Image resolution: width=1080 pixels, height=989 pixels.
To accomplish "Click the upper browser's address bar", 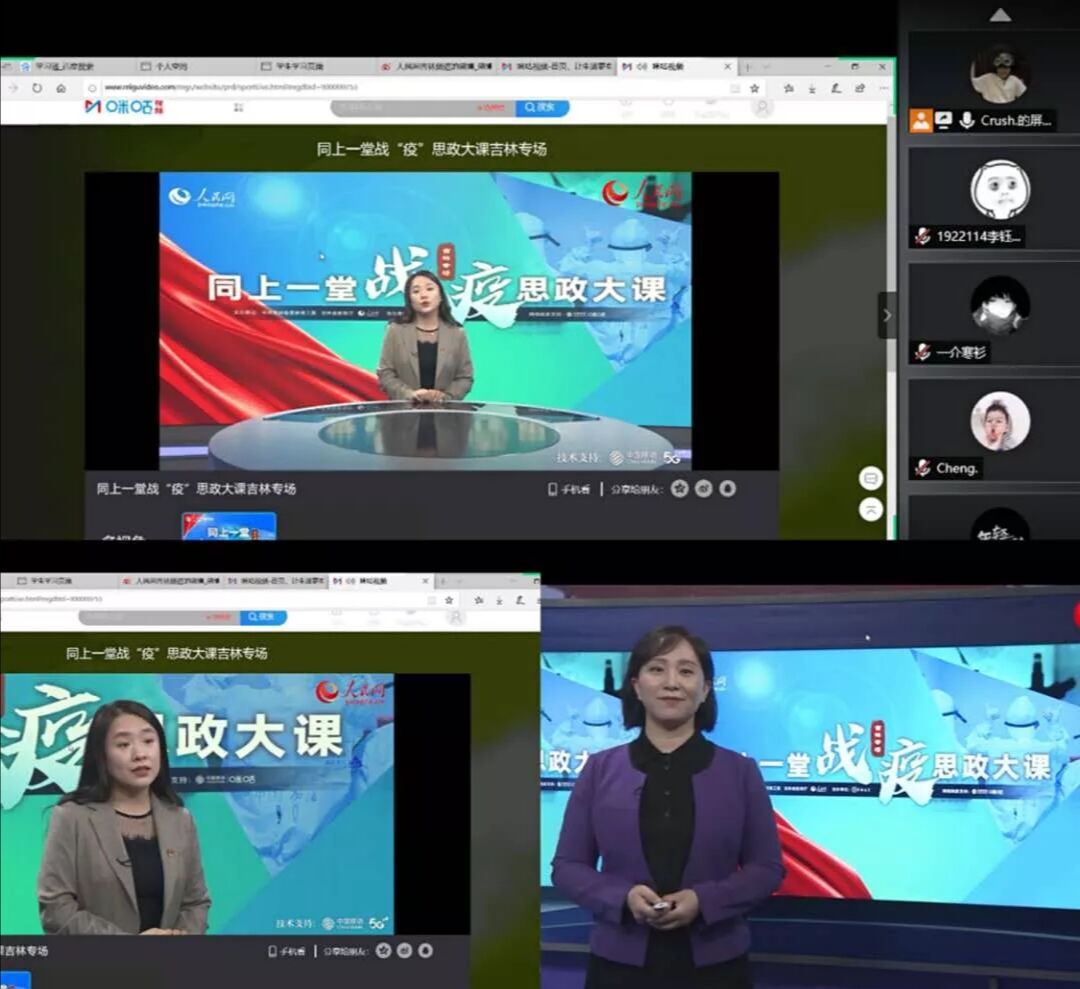I will (x=400, y=88).
